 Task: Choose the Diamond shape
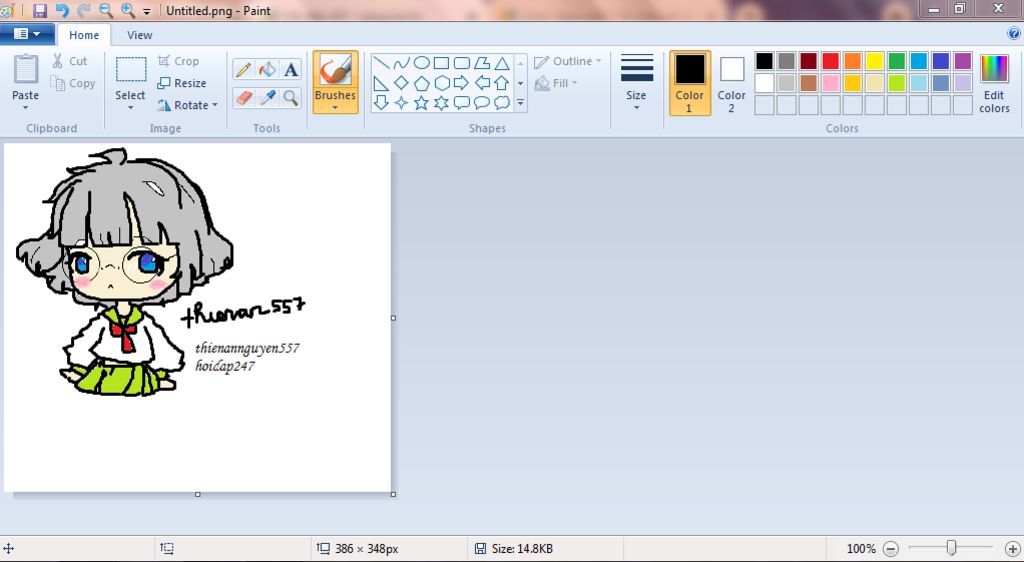402,83
